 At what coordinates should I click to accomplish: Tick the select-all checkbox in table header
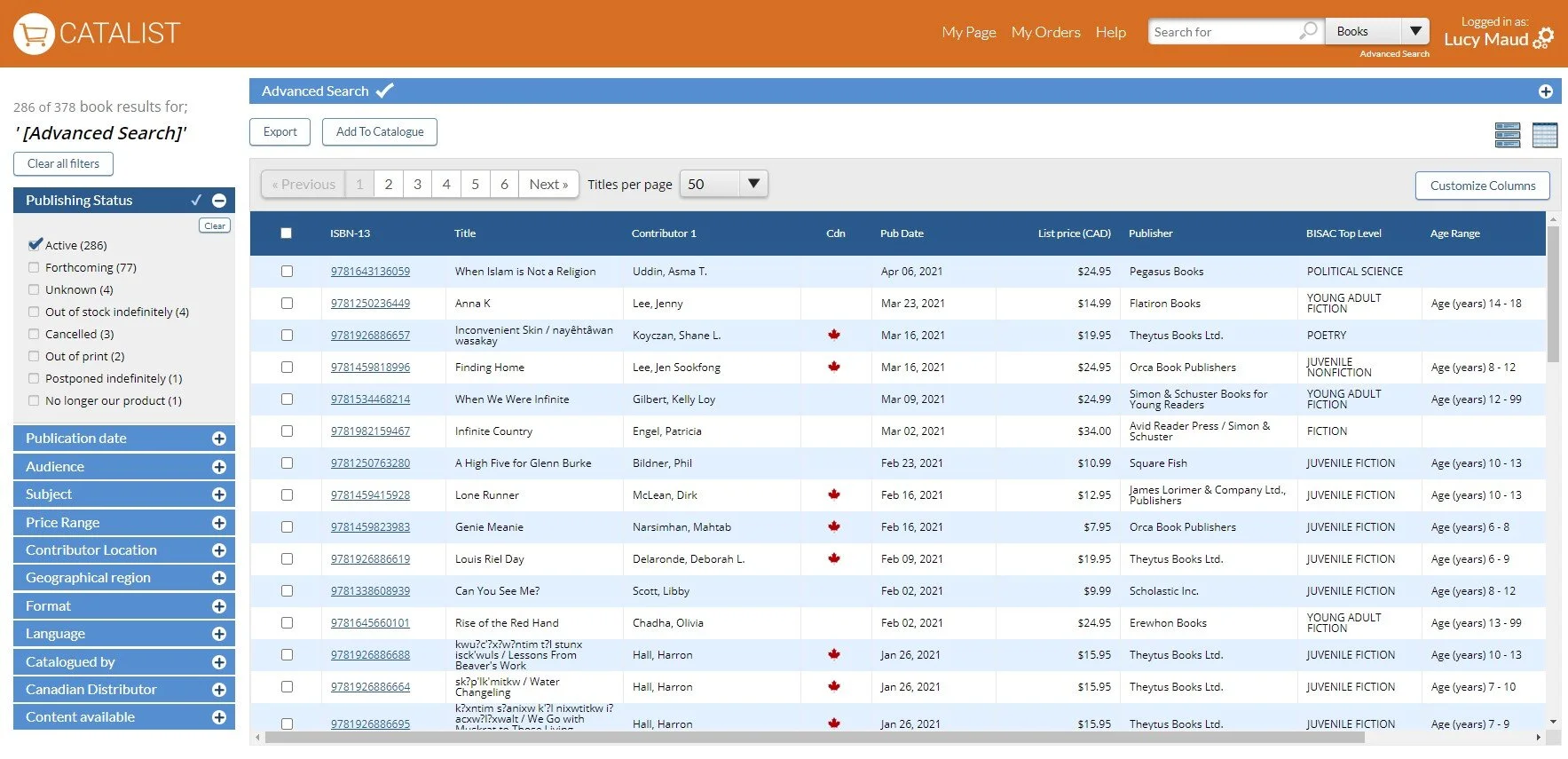tap(286, 233)
